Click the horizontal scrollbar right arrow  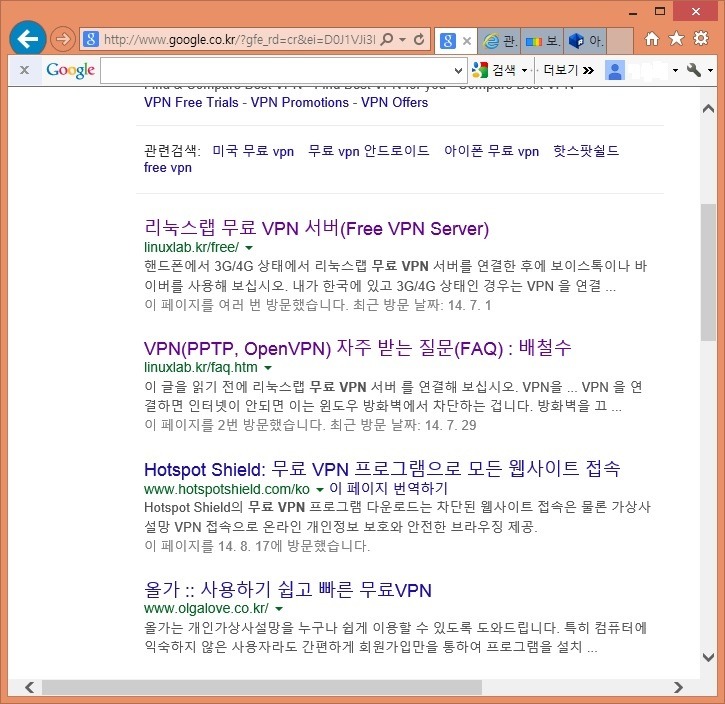coord(678,687)
